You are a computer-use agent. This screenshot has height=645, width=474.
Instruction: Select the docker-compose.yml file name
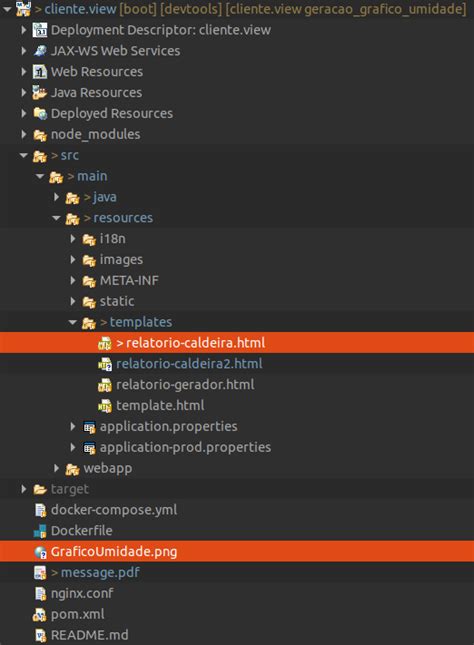point(114,510)
